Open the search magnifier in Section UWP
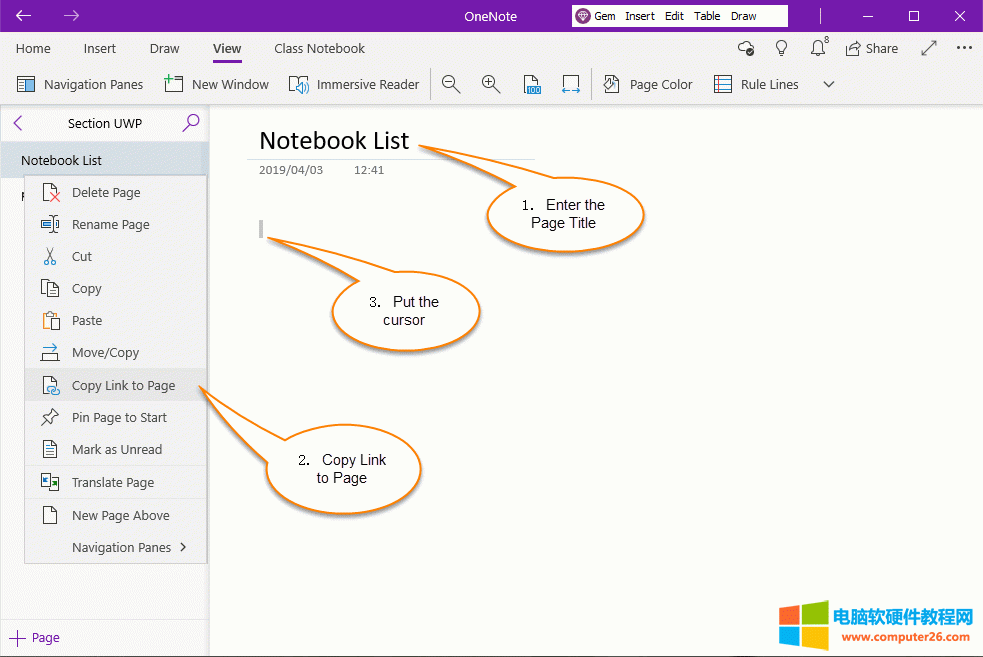The width and height of the screenshot is (983, 657). (x=191, y=123)
